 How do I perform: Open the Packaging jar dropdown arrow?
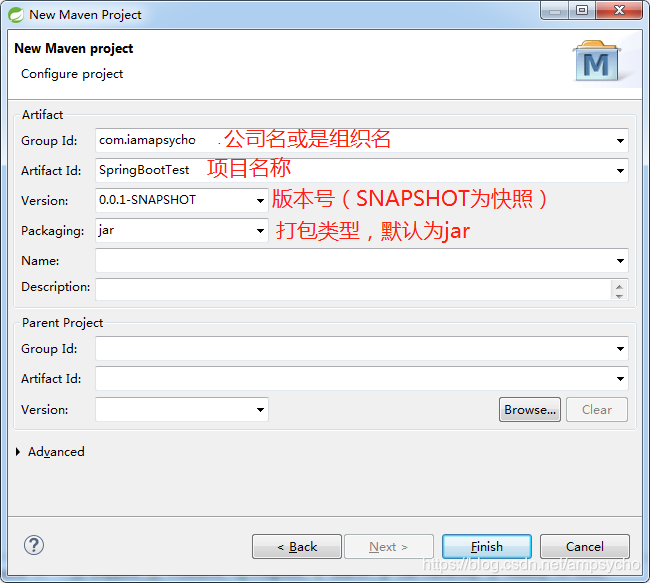[260, 231]
